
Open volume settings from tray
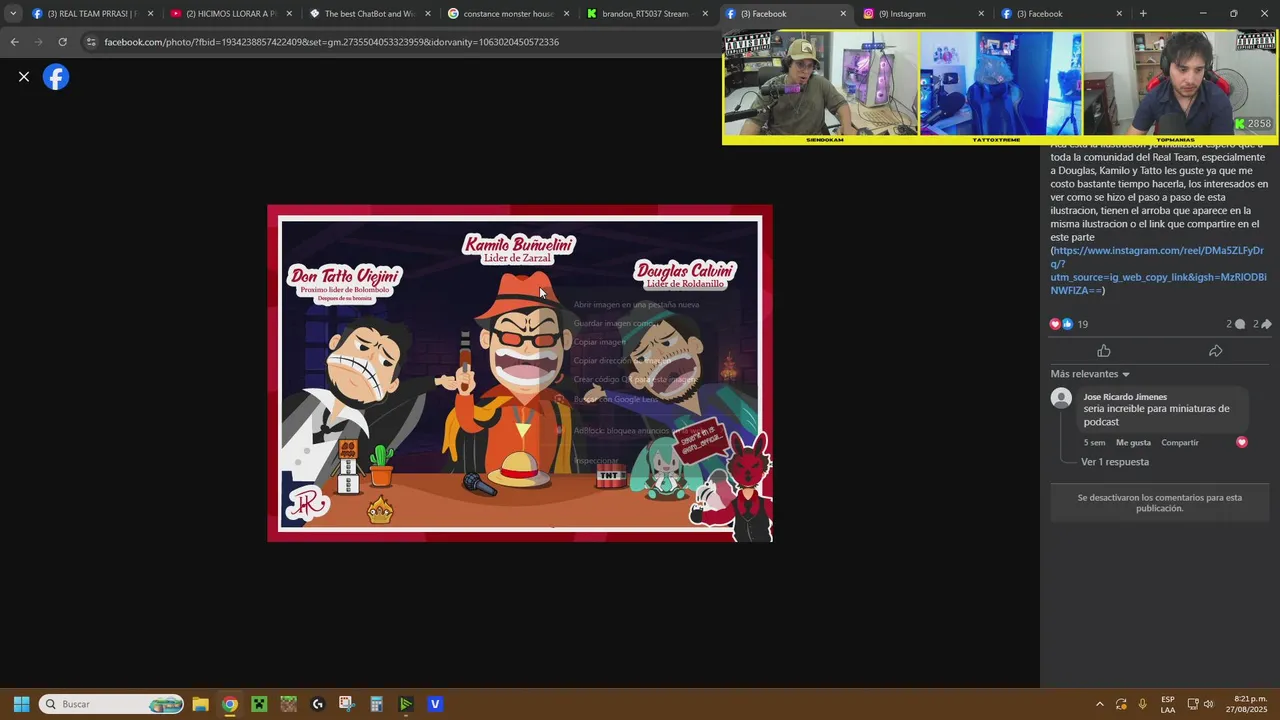point(1208,704)
